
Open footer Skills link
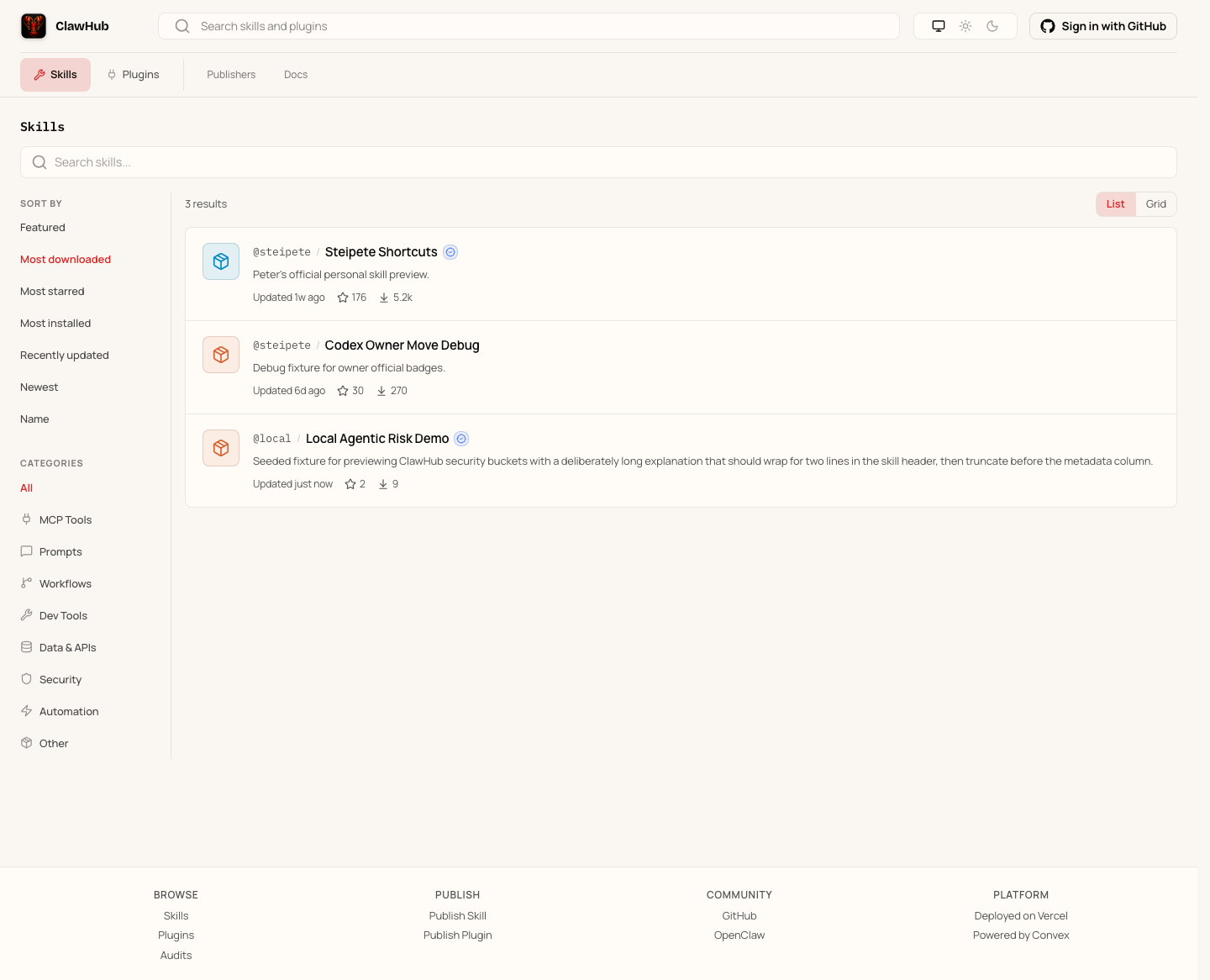[176, 916]
